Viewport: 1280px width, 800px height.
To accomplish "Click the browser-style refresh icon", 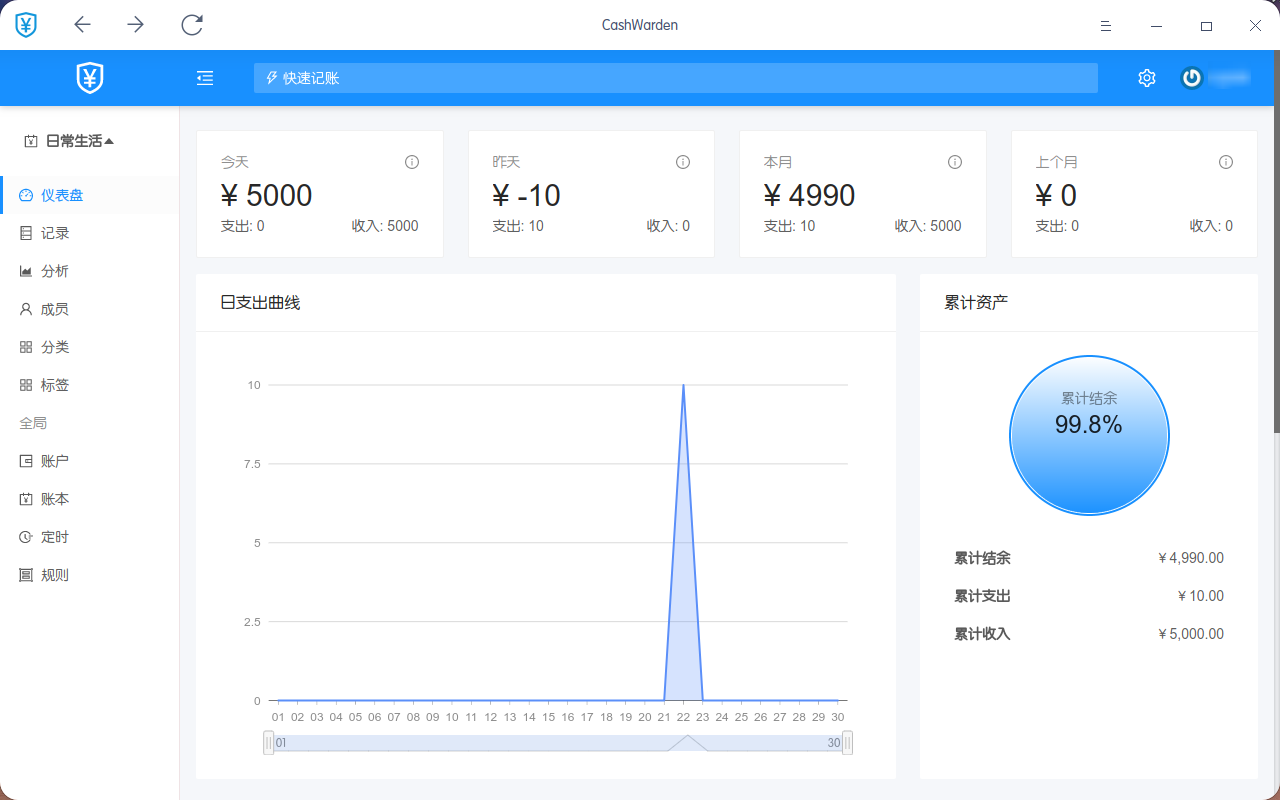I will (192, 25).
